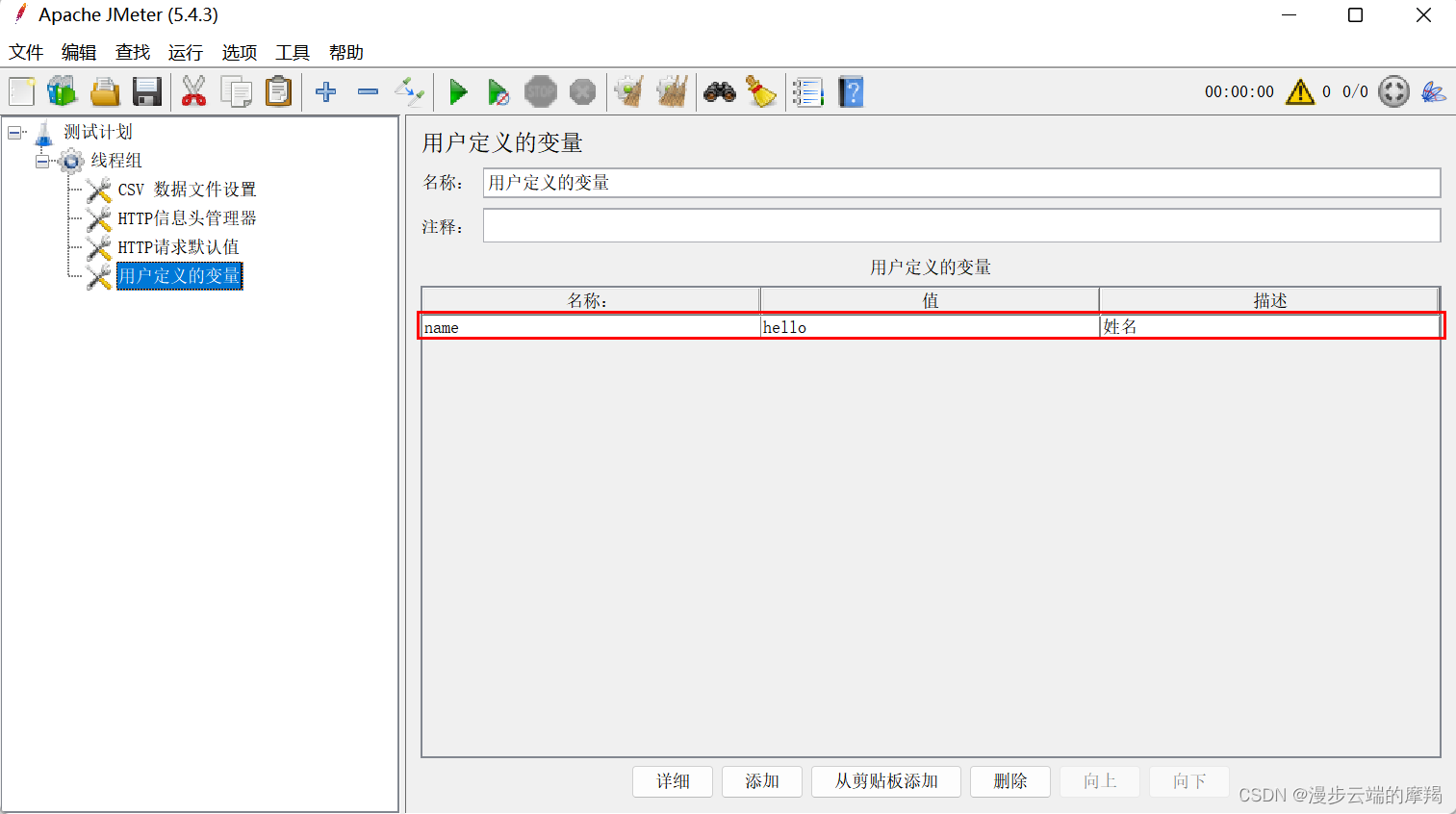
Task: Open the 工具 menu
Action: tap(293, 52)
